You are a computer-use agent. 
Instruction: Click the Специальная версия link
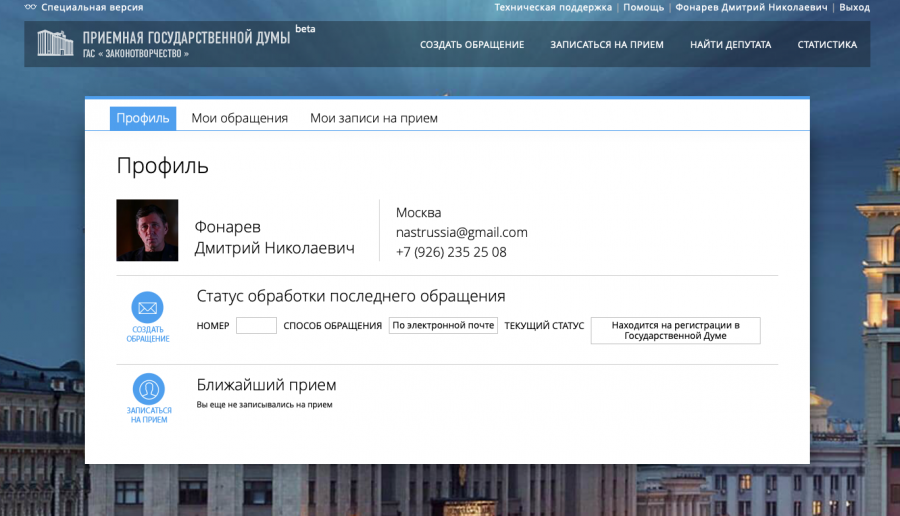click(92, 7)
